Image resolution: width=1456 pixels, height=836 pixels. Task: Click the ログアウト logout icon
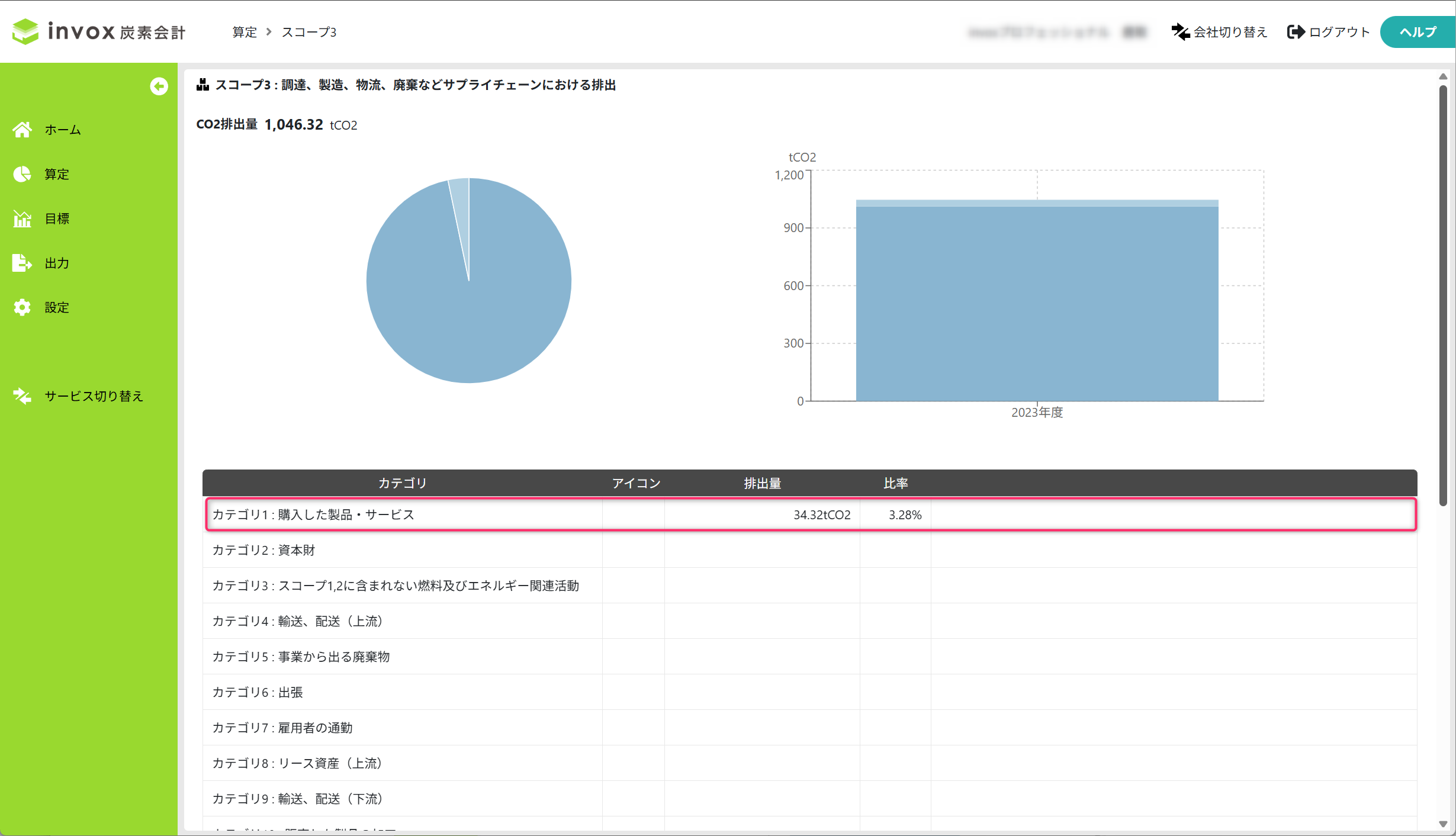tap(1296, 32)
